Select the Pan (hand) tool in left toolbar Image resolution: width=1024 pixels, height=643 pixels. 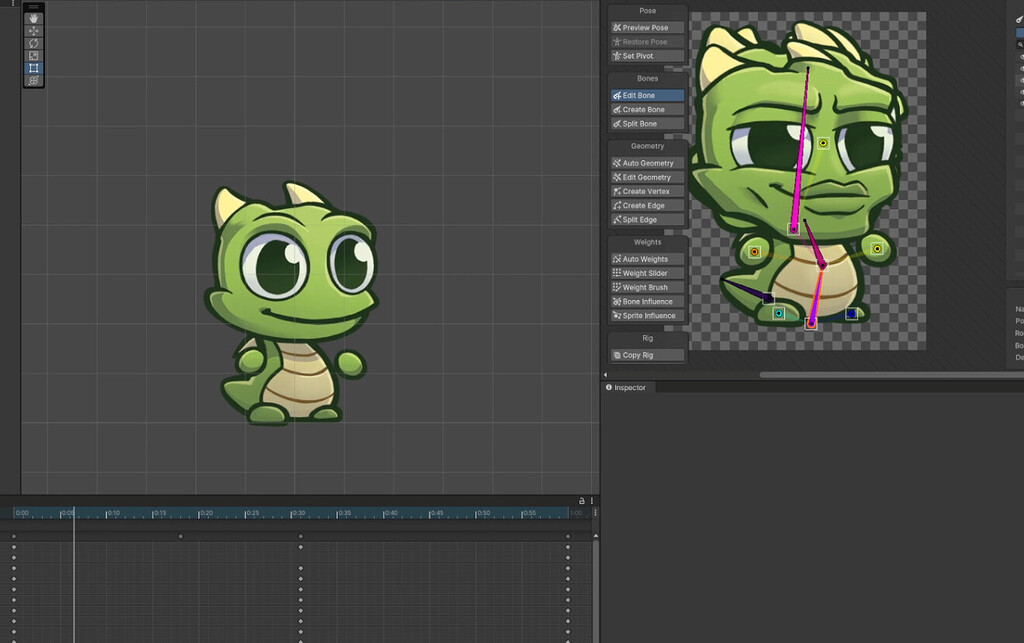coord(33,18)
